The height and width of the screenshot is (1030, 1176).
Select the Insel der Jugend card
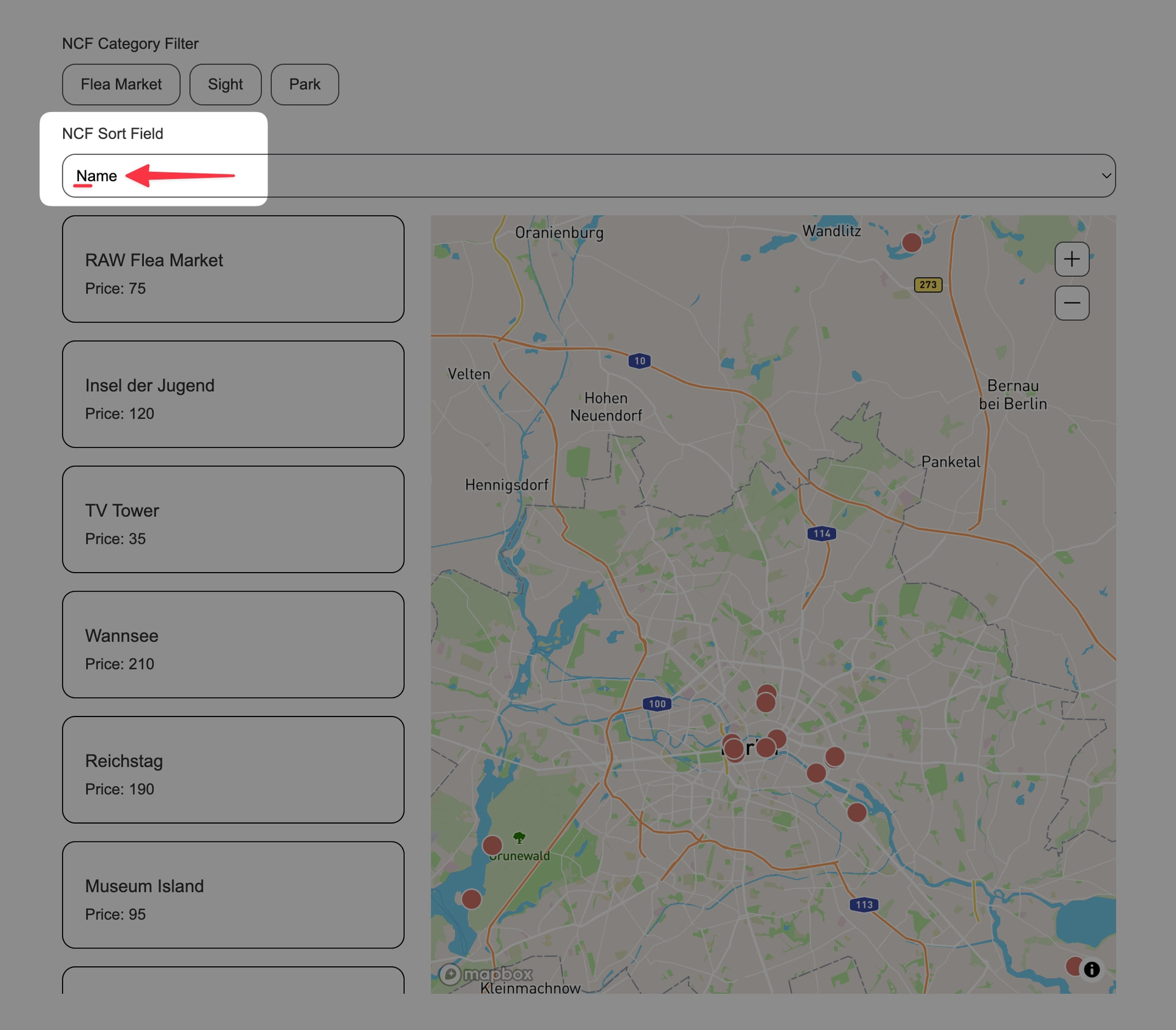point(233,394)
